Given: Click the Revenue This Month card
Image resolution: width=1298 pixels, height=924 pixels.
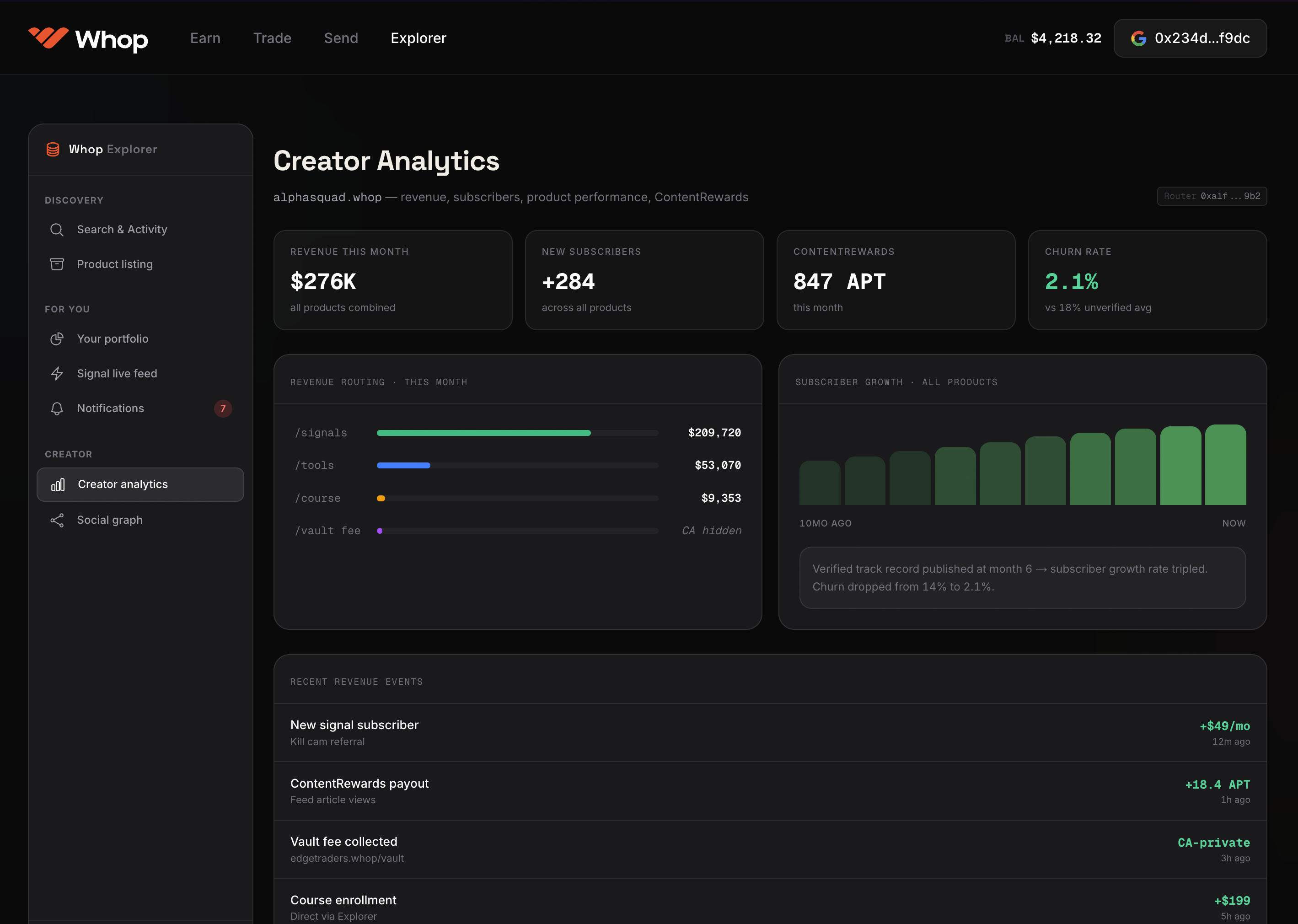Looking at the screenshot, I should (393, 280).
